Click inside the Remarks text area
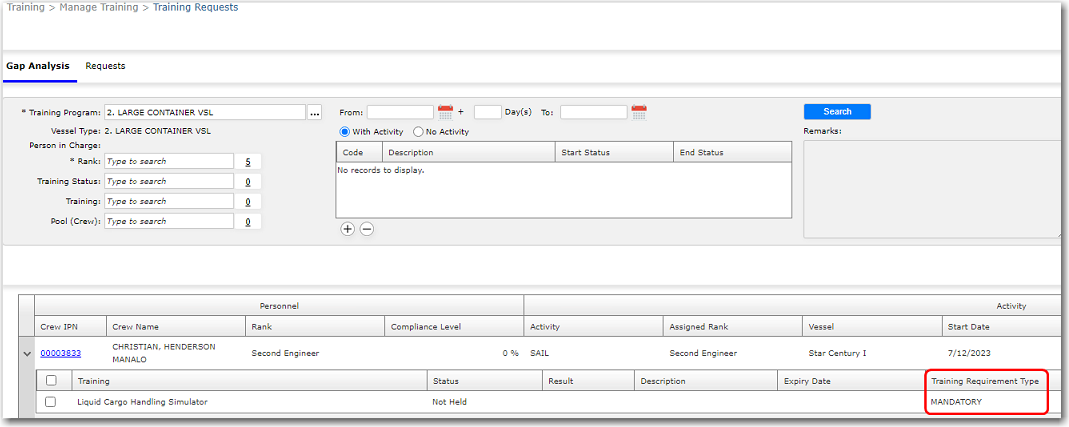 click(x=930, y=188)
